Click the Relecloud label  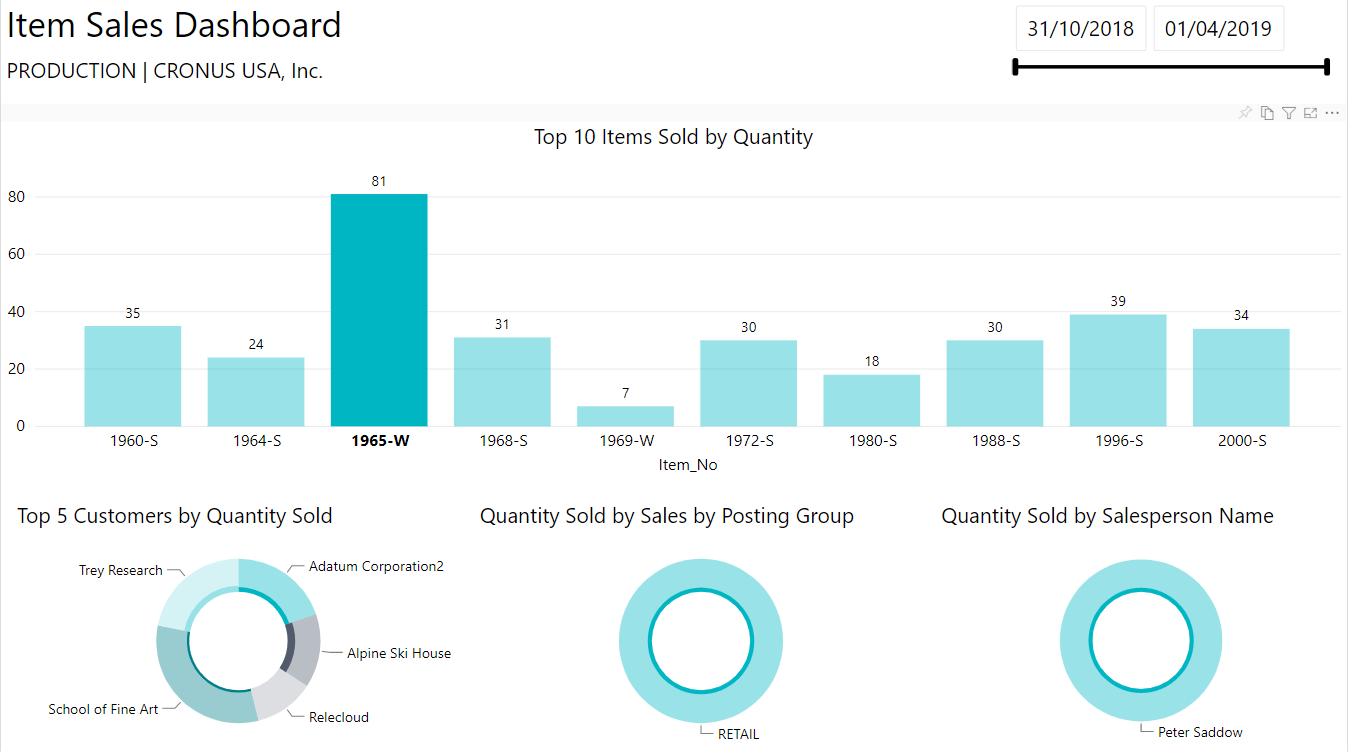tap(339, 717)
